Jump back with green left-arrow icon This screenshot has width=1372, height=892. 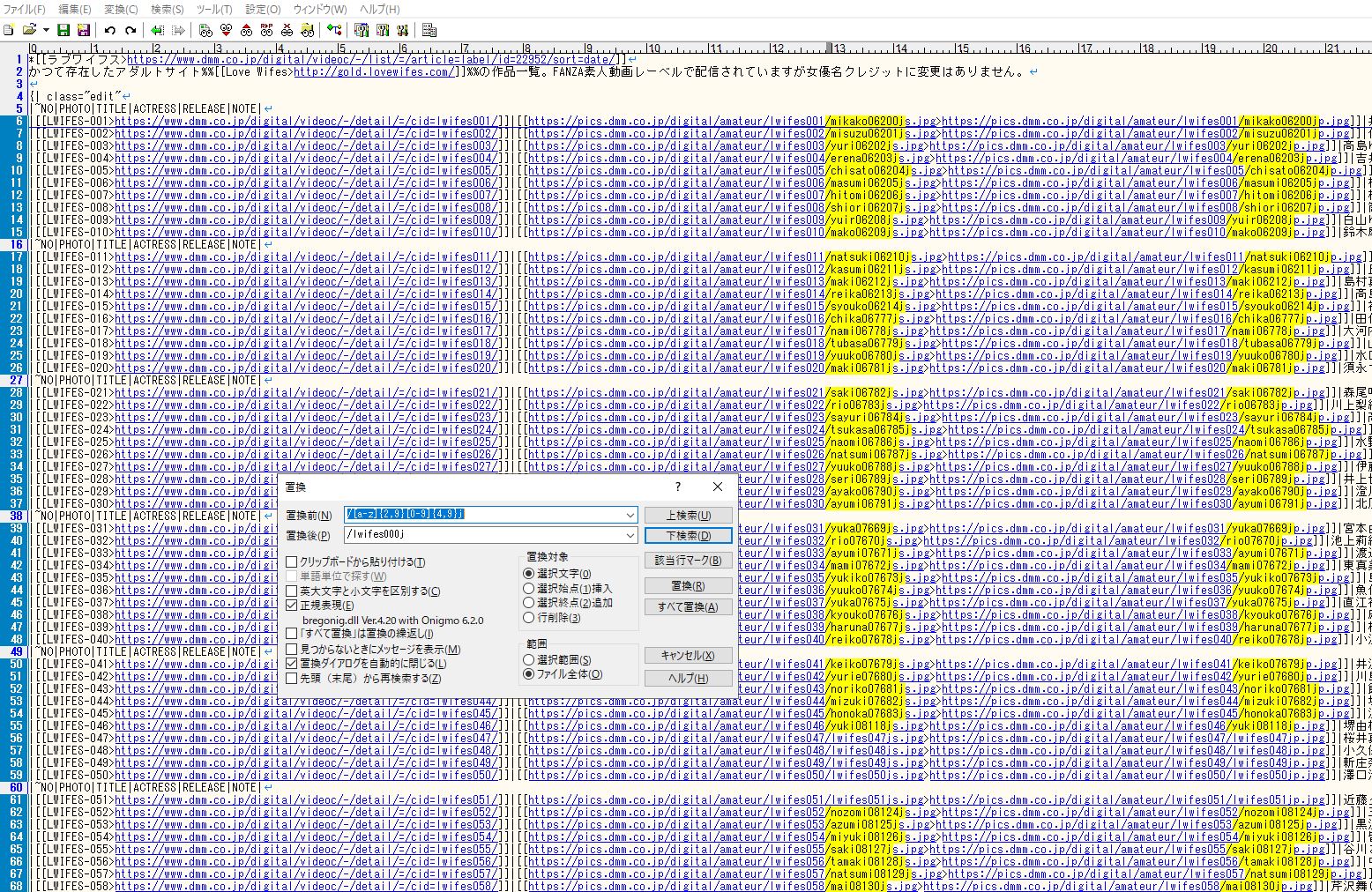(x=158, y=30)
